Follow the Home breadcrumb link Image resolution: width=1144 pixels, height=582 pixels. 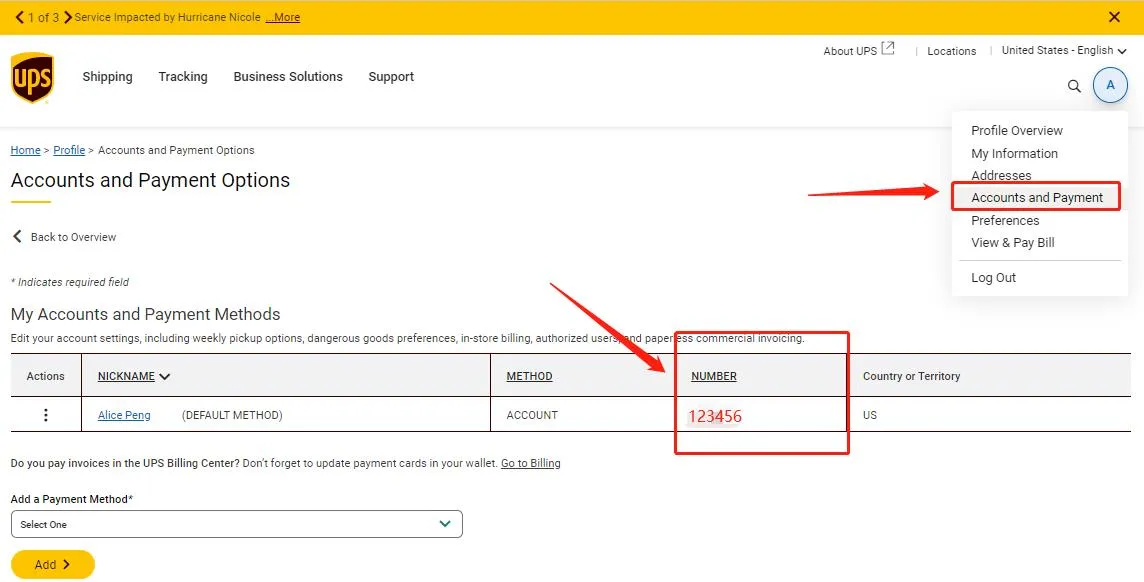click(26, 150)
